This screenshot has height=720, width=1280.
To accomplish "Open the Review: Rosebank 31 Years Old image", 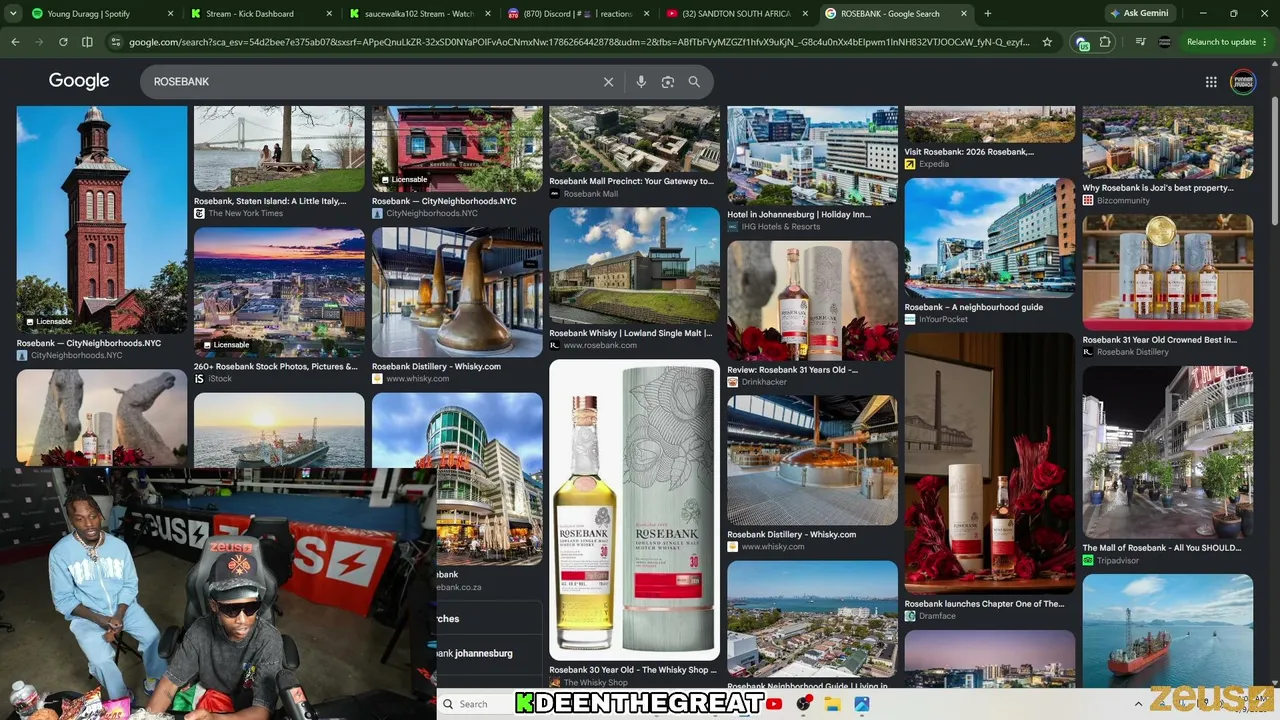I will click(812, 300).
